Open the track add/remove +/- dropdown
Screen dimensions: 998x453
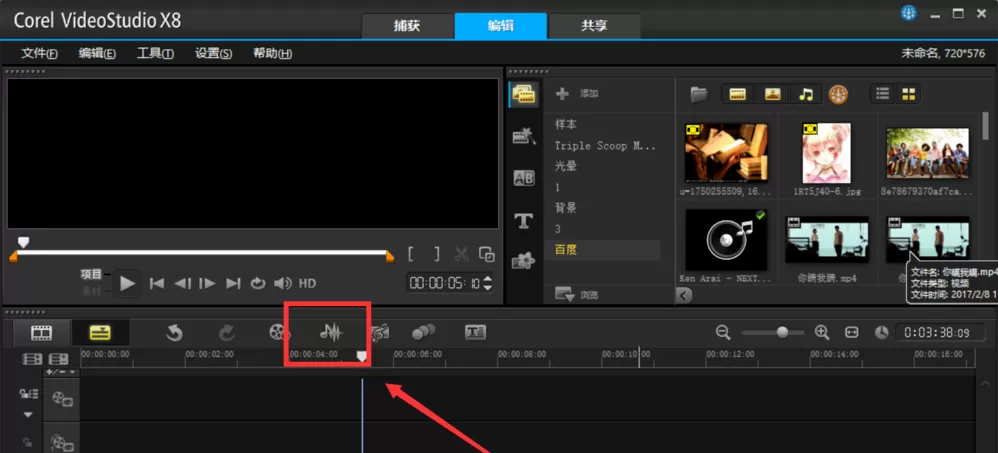[x=62, y=372]
